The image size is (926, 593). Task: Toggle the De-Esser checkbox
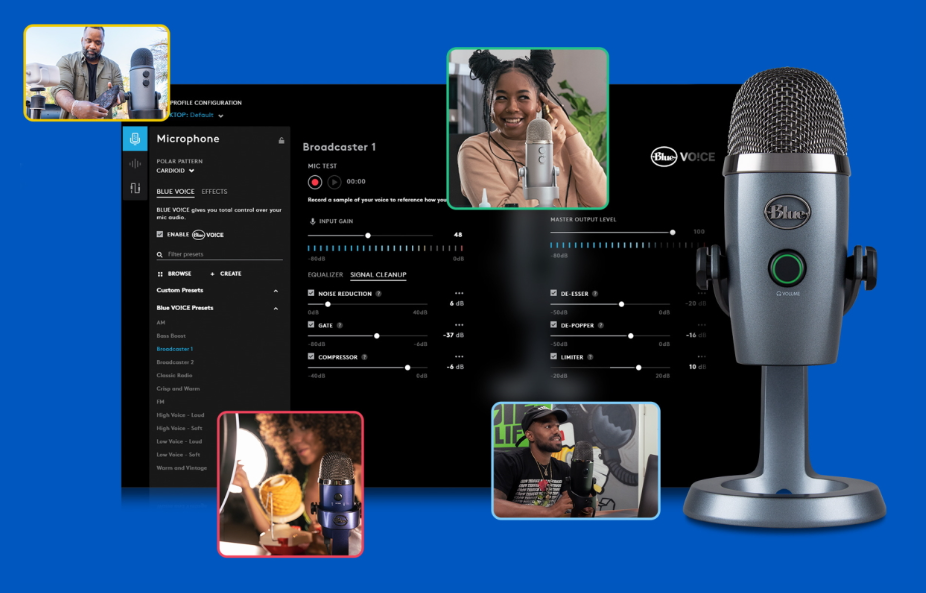click(553, 293)
